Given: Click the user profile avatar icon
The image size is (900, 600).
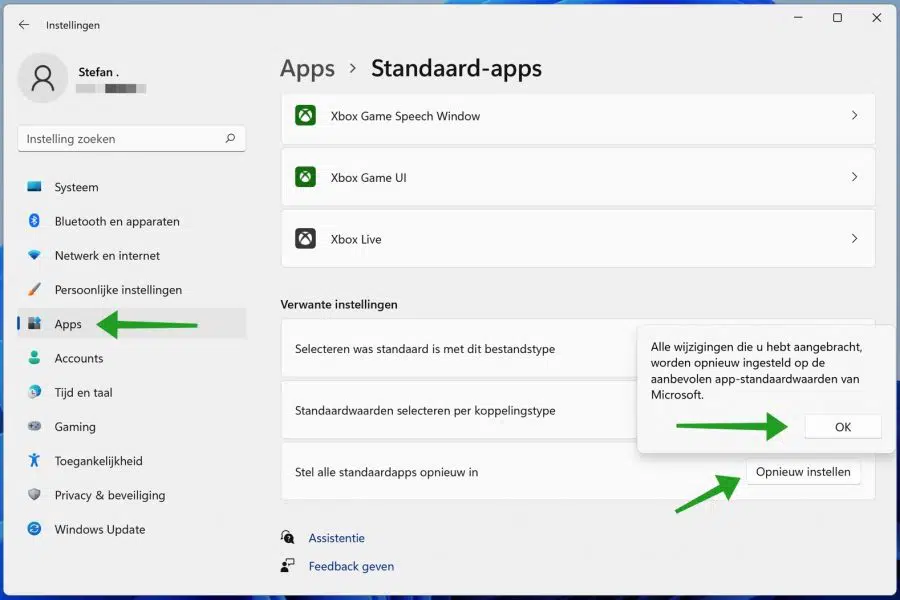Looking at the screenshot, I should [x=42, y=78].
